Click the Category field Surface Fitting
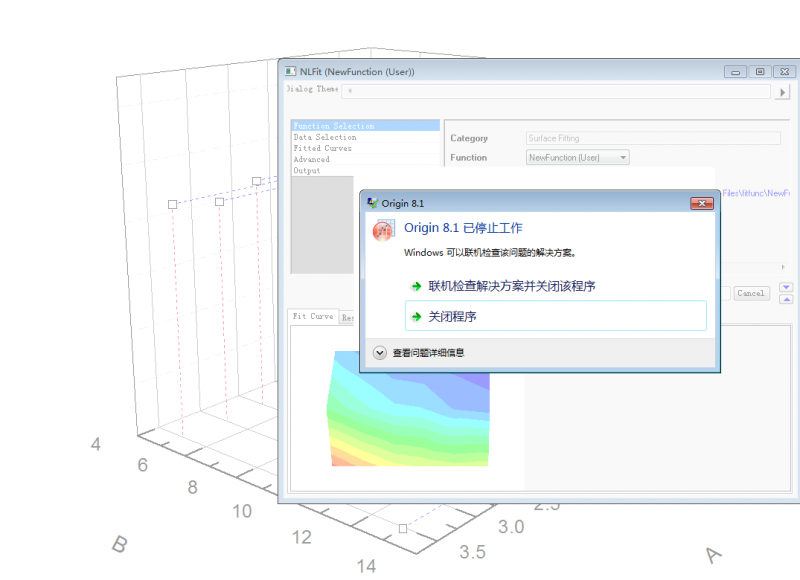 tap(653, 138)
